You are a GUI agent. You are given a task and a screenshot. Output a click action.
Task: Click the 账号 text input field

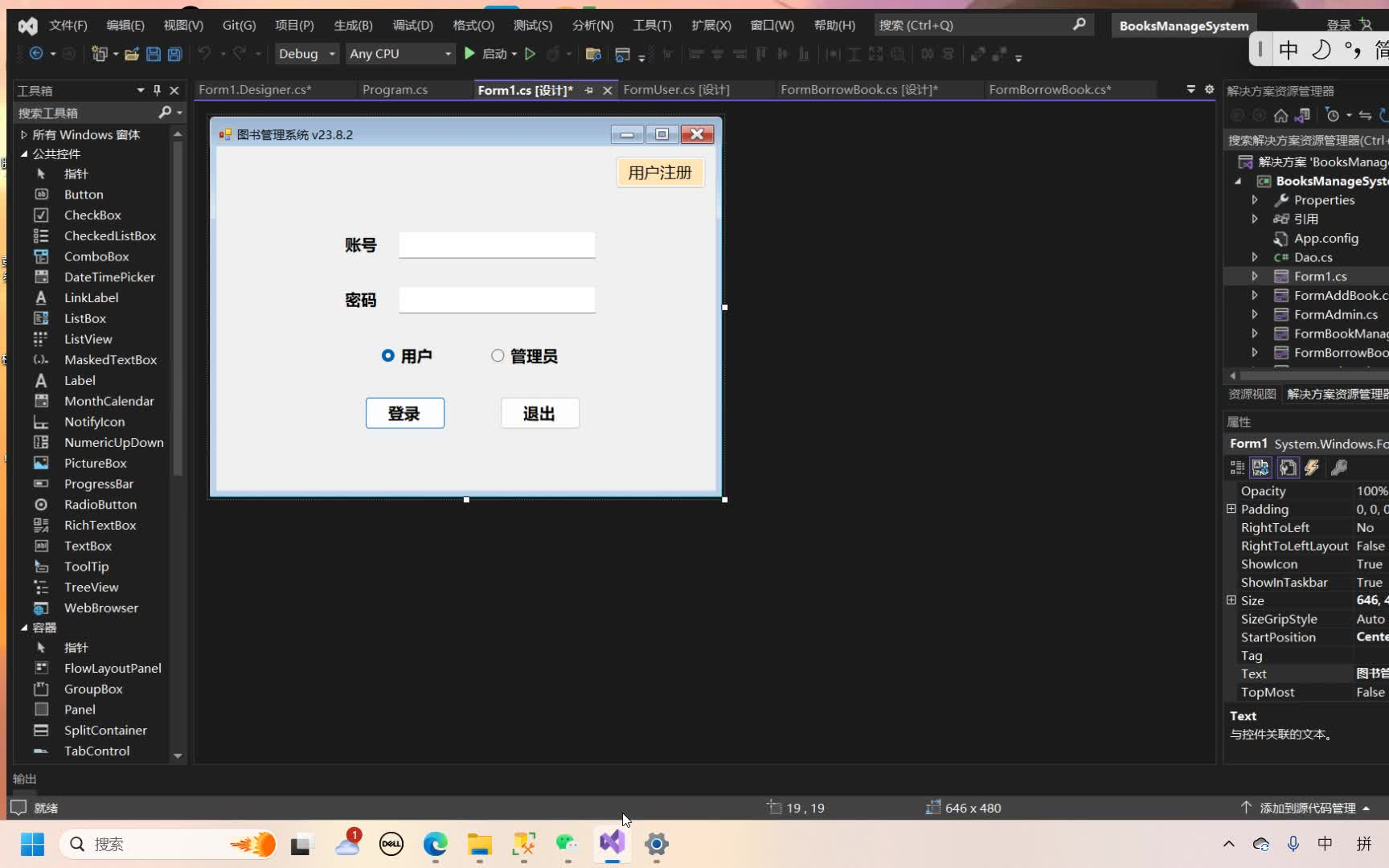(x=496, y=244)
